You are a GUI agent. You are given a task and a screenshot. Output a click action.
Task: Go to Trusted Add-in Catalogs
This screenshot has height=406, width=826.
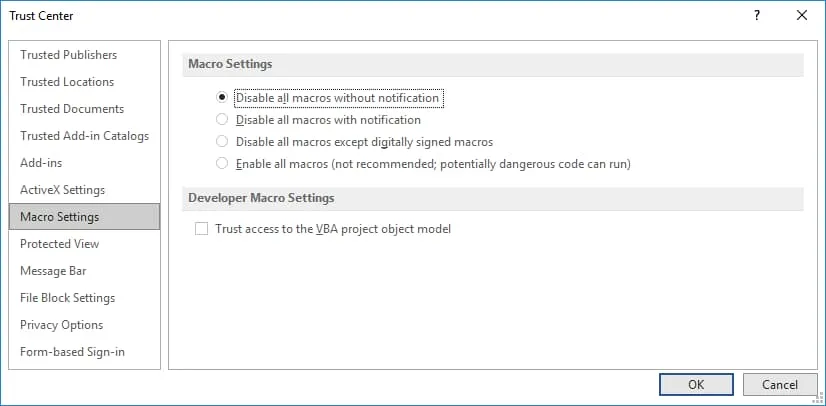(x=84, y=136)
